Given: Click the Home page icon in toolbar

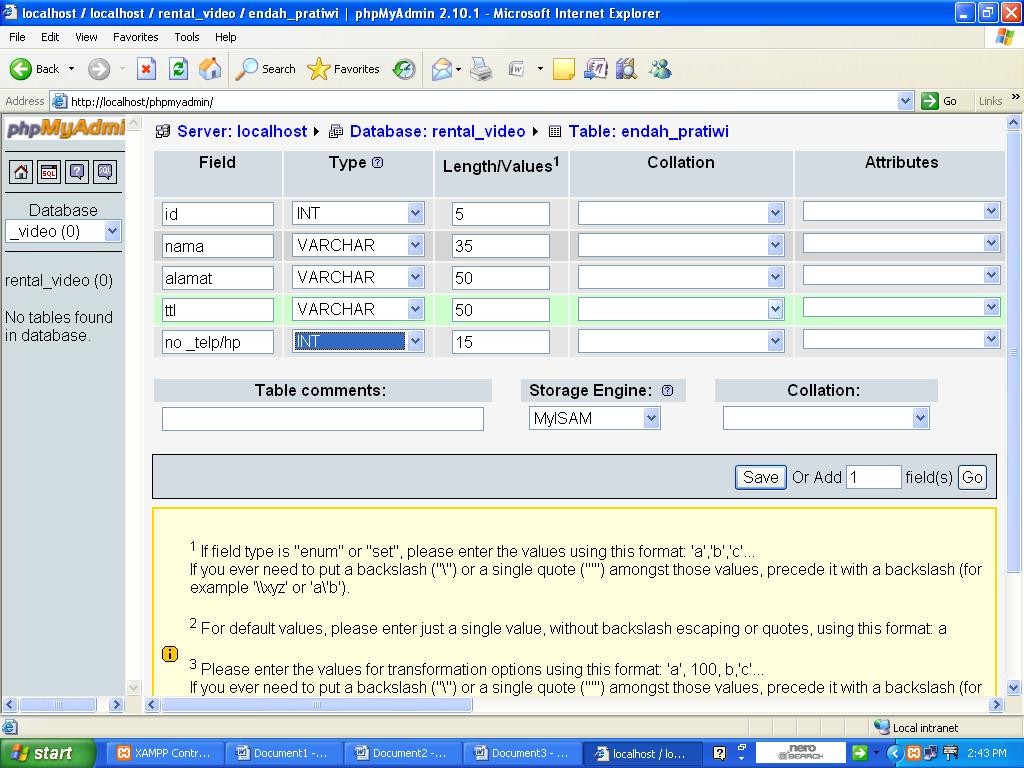Looking at the screenshot, I should pos(209,69).
